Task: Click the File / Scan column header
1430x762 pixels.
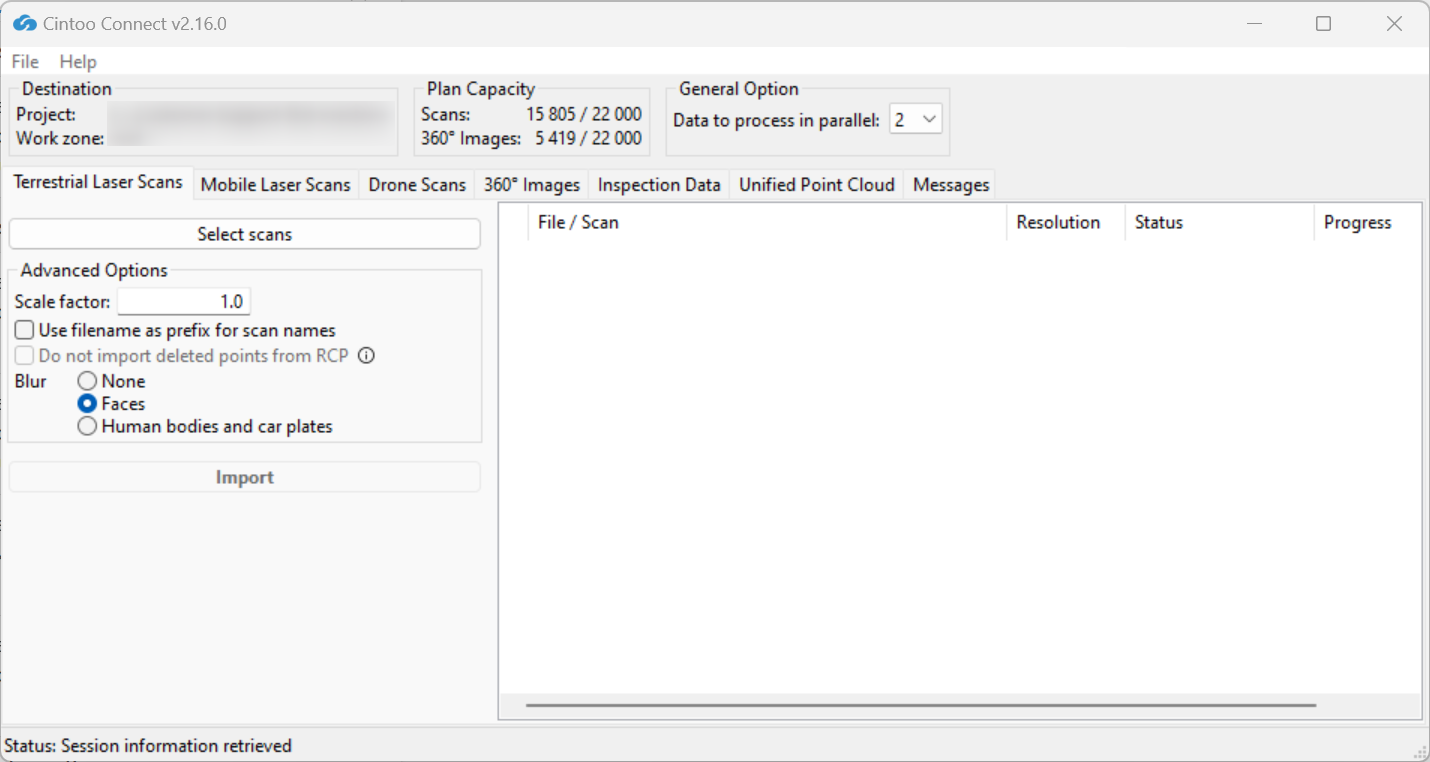Action: click(767, 223)
